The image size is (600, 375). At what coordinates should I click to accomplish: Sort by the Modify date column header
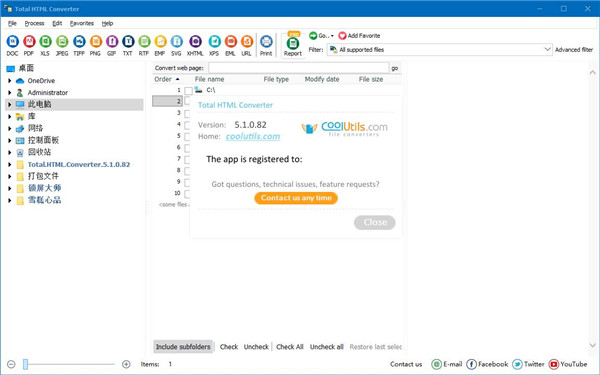322,79
